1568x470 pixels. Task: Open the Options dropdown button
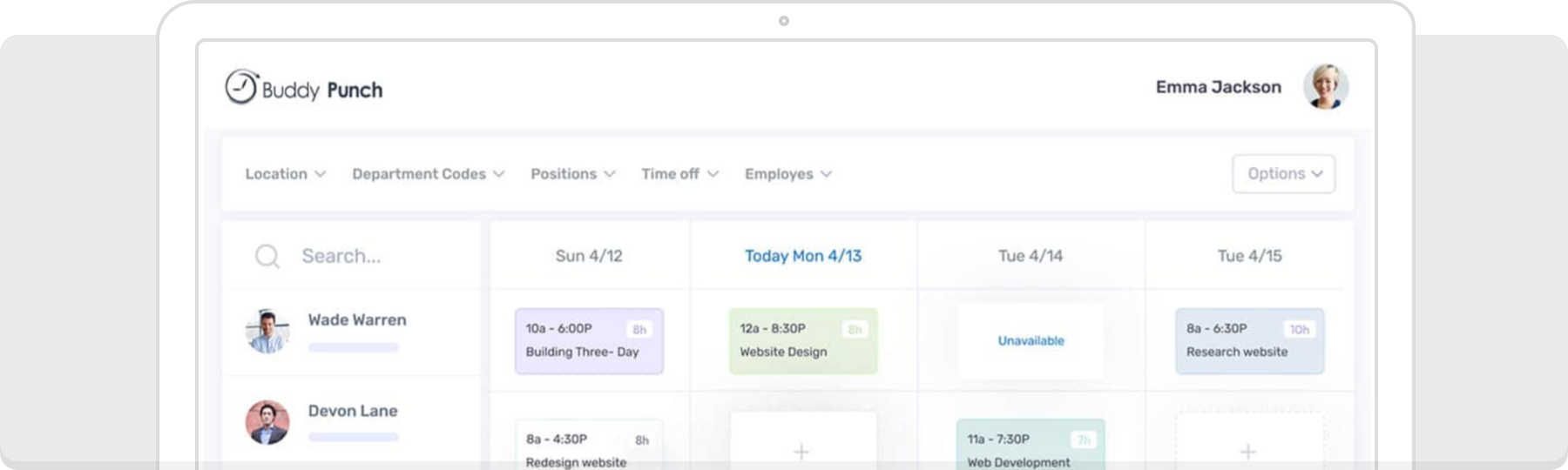pos(1284,174)
